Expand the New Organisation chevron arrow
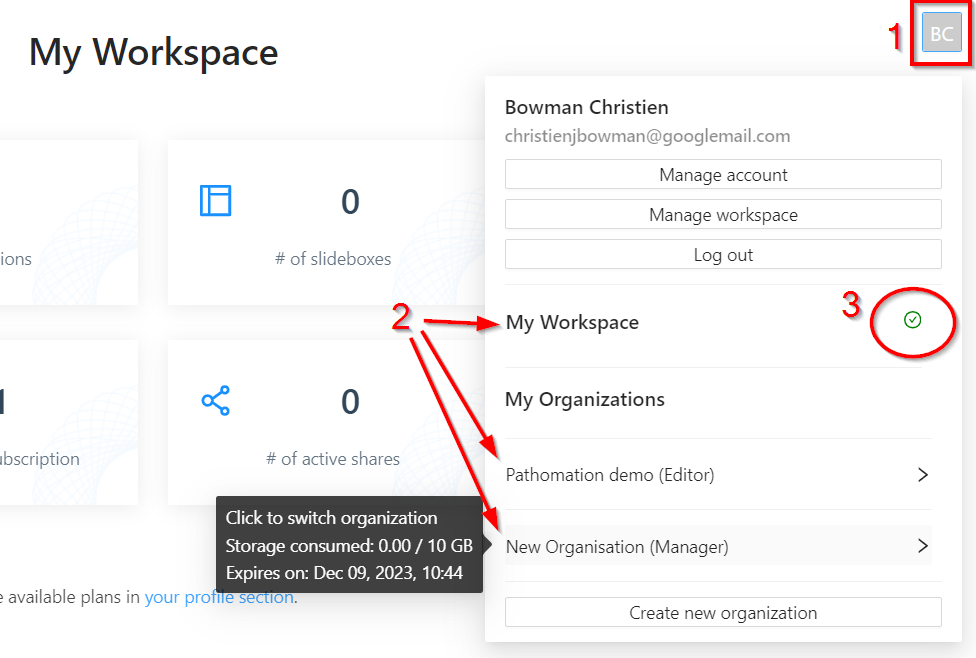Viewport: 976px width, 658px height. (923, 546)
